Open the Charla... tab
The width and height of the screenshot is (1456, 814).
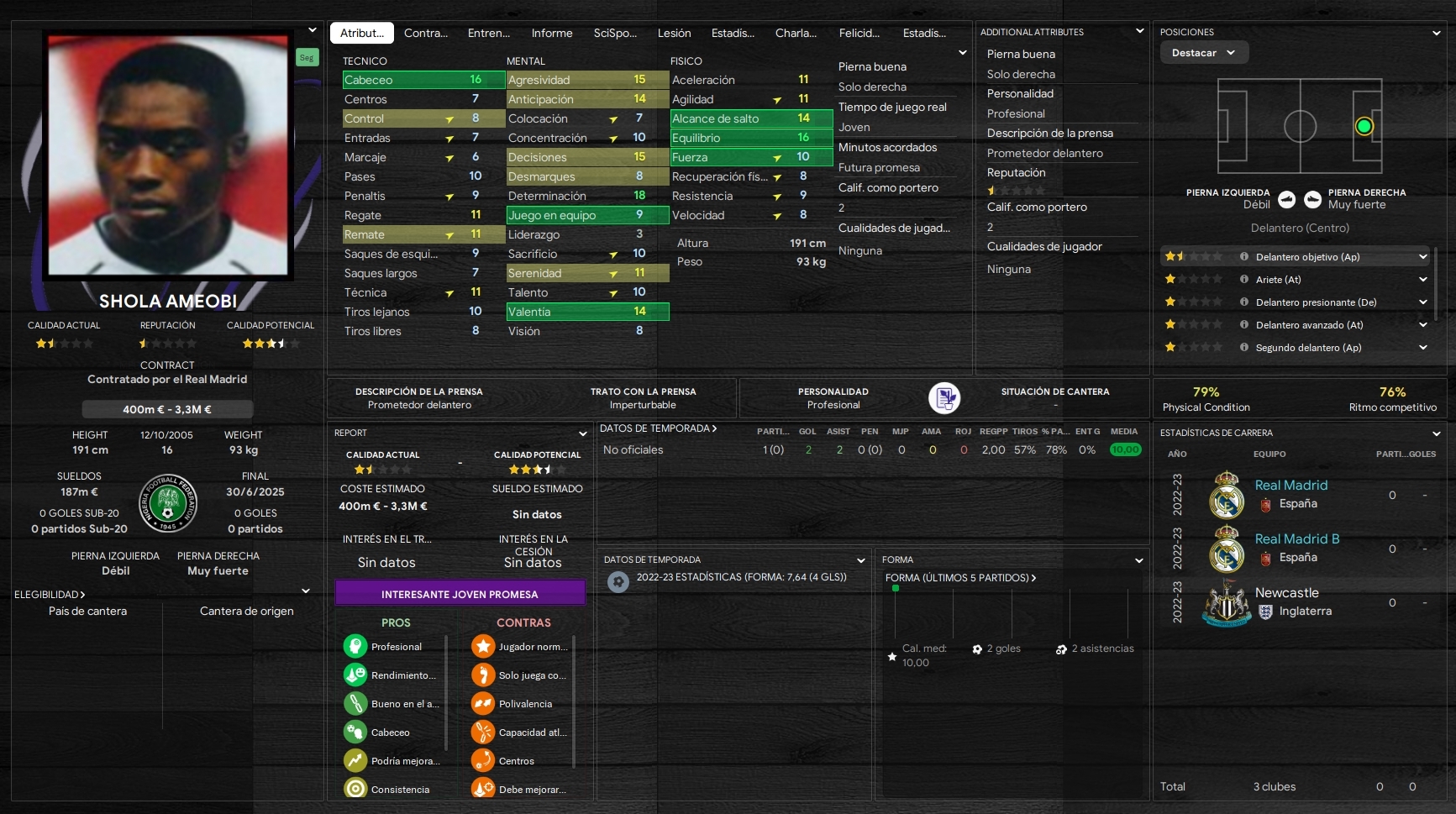point(796,33)
